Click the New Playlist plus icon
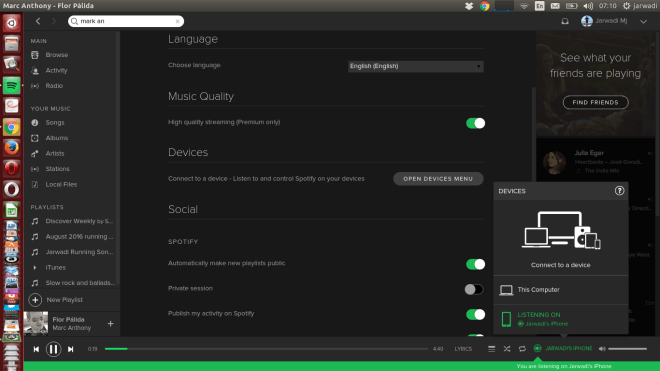 (x=35, y=300)
